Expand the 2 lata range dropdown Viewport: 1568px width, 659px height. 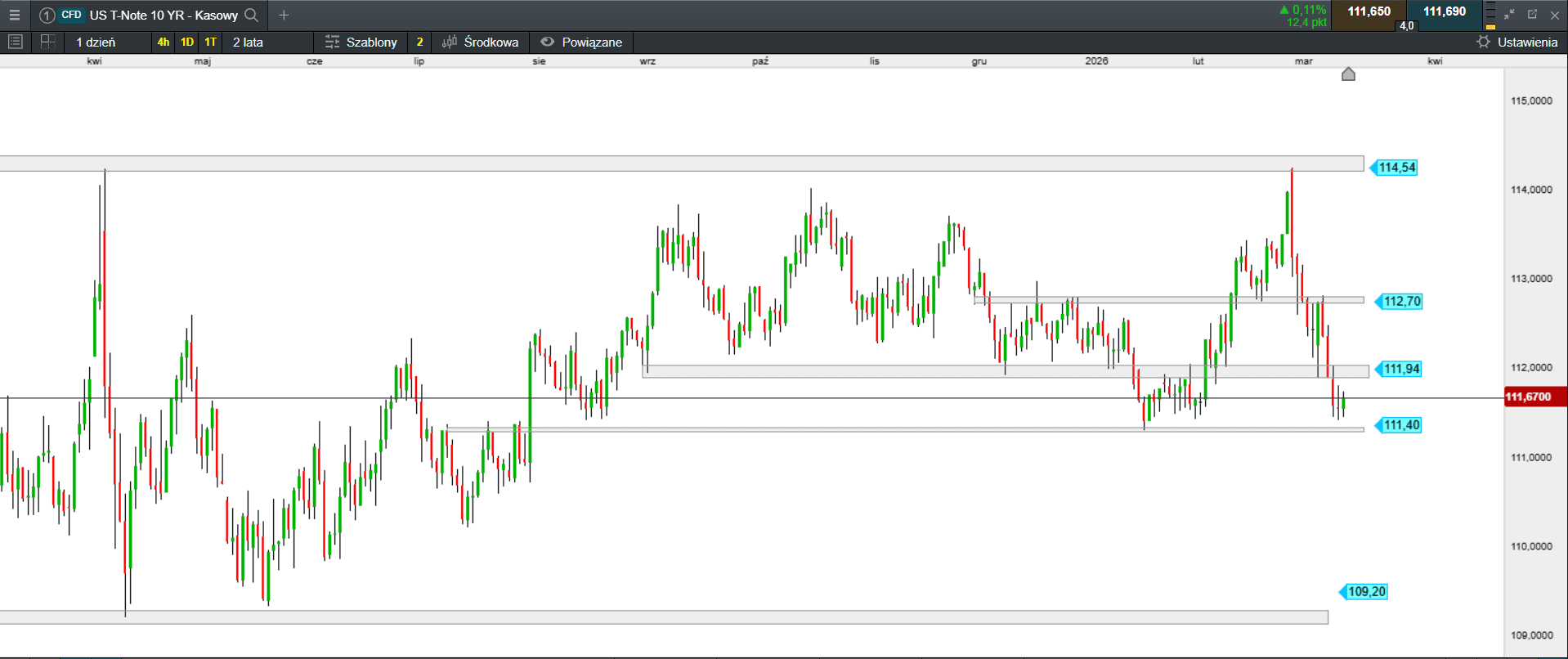pyautogui.click(x=248, y=42)
